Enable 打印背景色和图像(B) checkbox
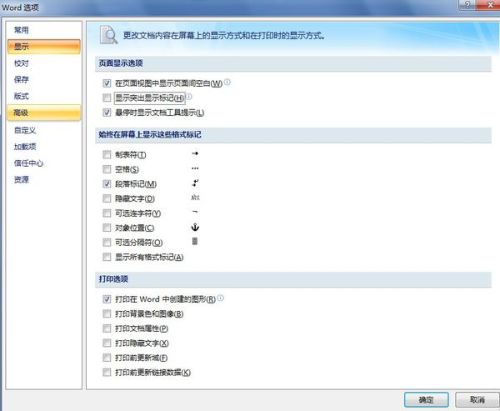The height and width of the screenshot is (411, 500). 107,314
